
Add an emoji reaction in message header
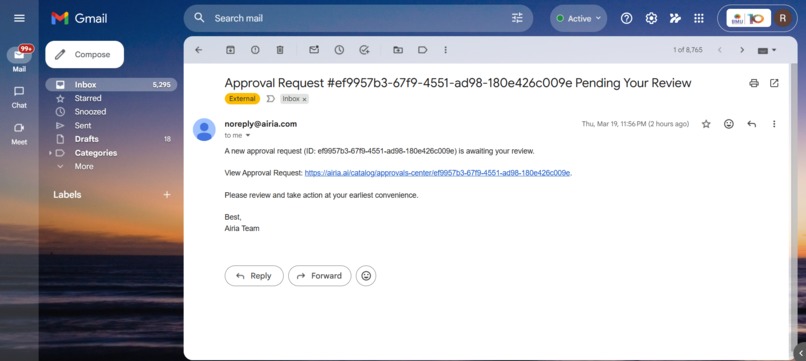pyautogui.click(x=729, y=124)
